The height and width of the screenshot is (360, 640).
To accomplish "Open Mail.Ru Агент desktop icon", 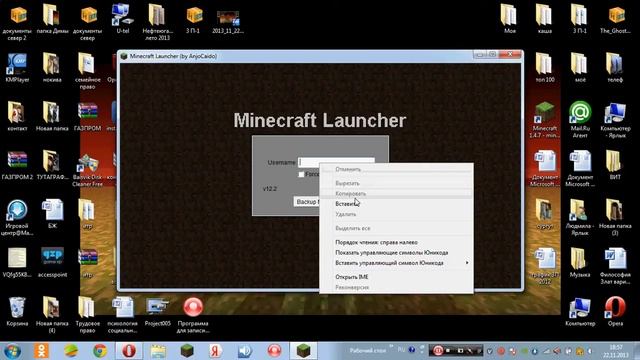I will [580, 120].
